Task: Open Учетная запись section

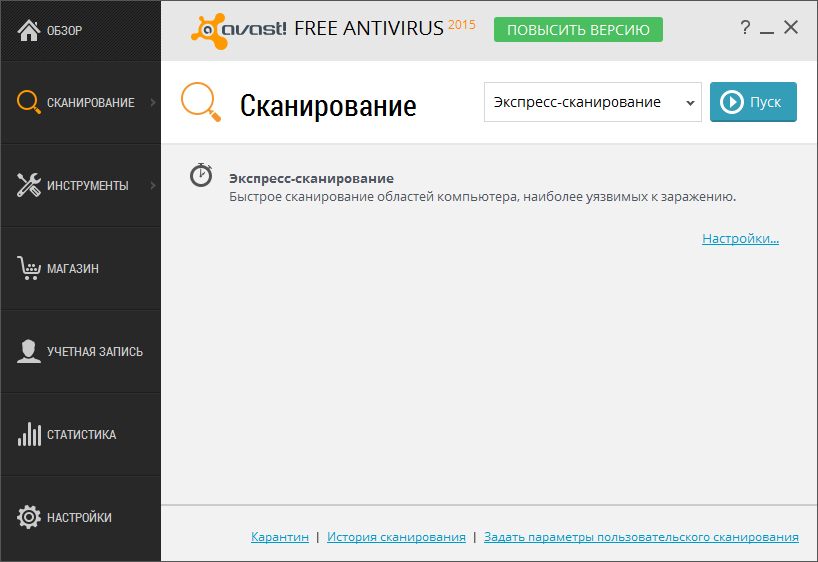Action: click(81, 352)
